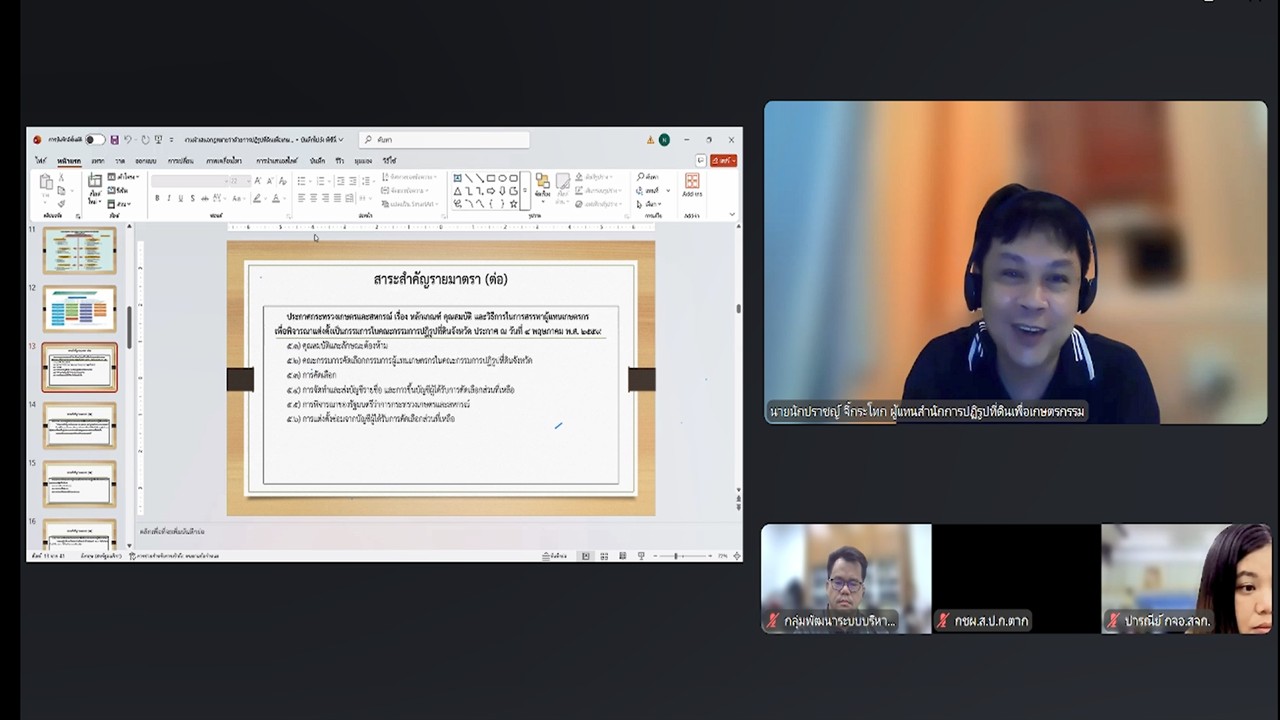Click the Arrange shapes icon
Viewport: 1280px width, 720px height.
point(542,184)
